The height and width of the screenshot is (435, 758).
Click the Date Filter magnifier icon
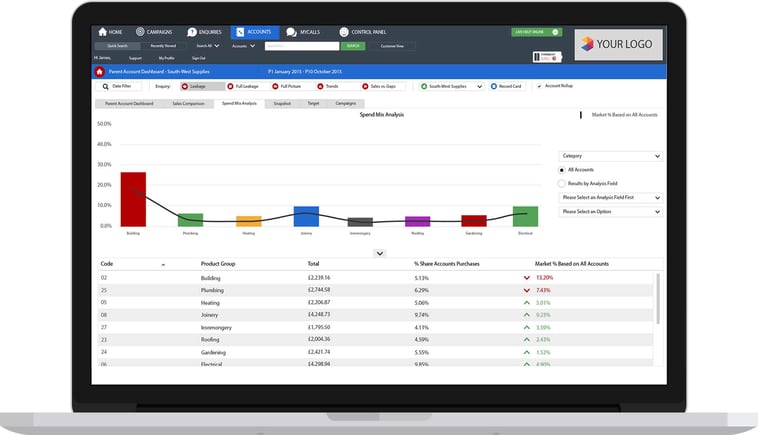click(x=104, y=86)
